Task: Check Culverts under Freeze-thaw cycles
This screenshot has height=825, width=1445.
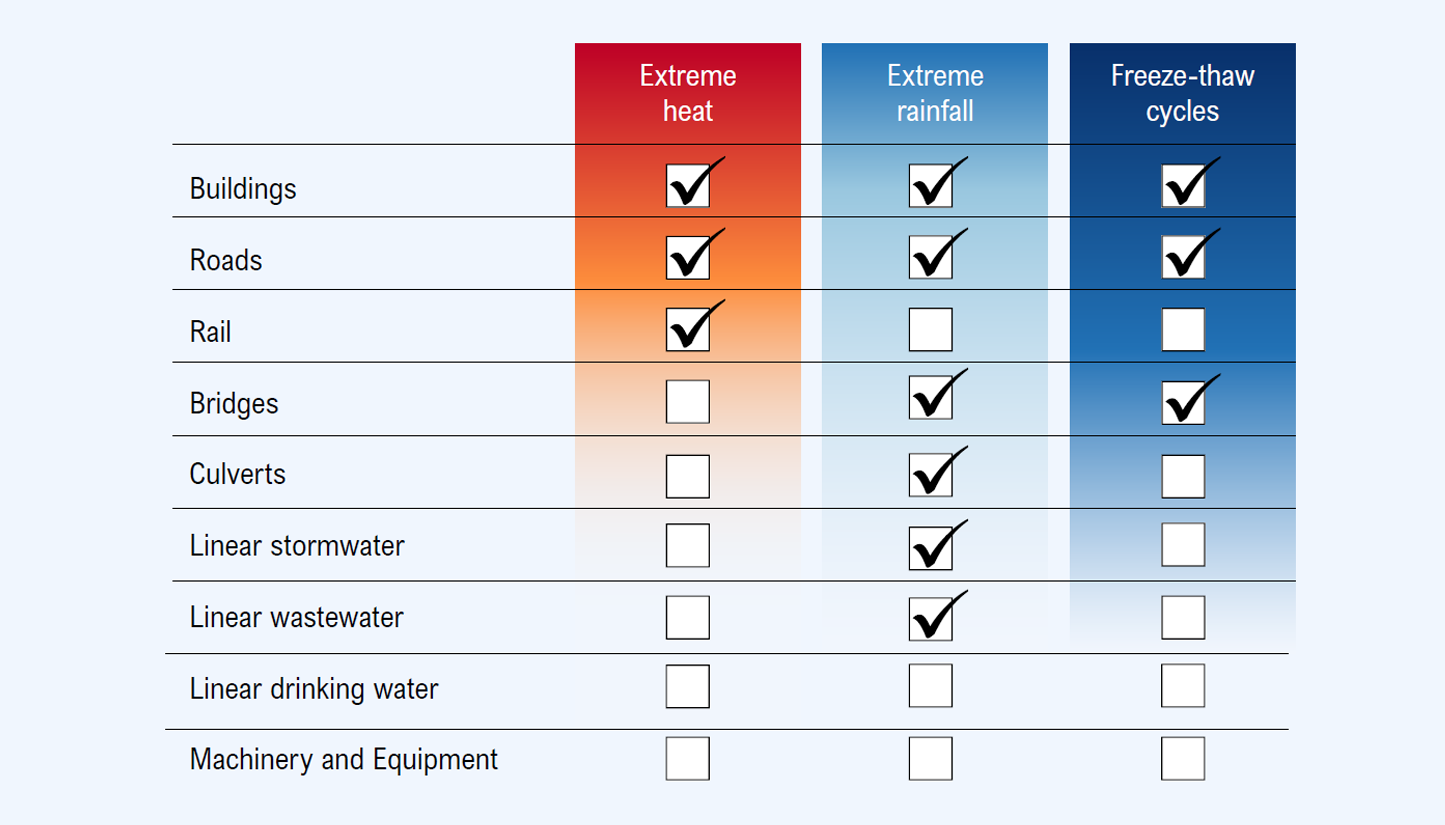Action: [x=1183, y=476]
